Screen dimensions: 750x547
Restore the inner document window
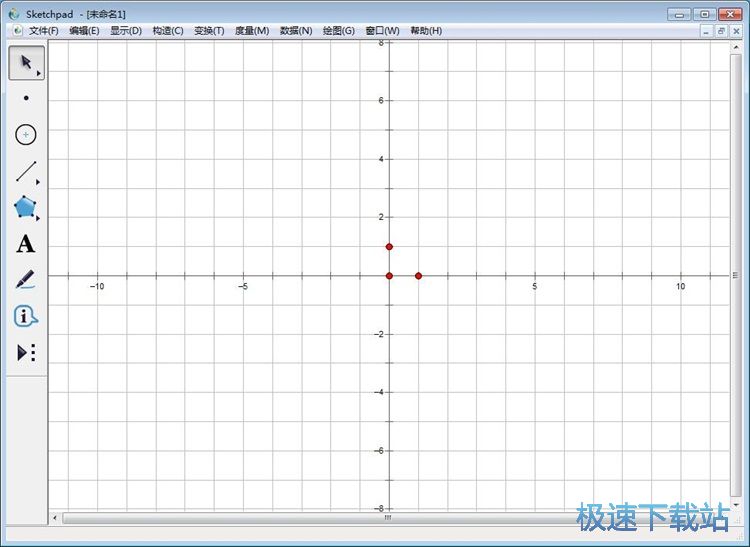pyautogui.click(x=721, y=31)
